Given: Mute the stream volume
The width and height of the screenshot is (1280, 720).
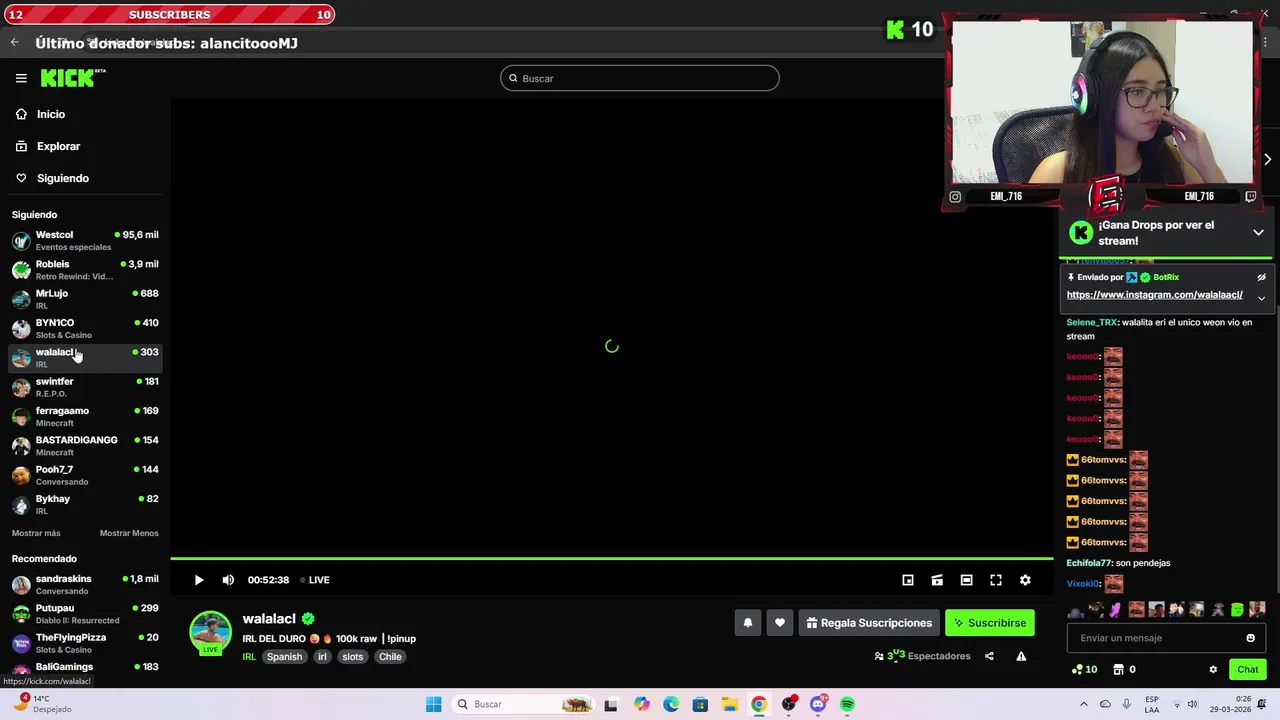Looking at the screenshot, I should 228,580.
